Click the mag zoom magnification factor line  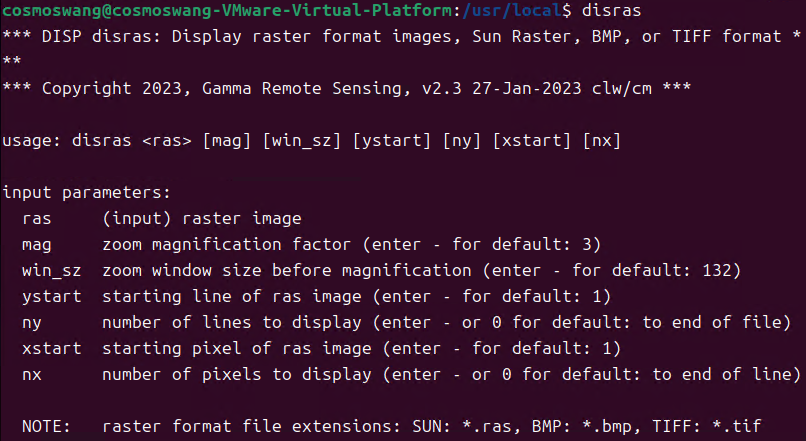tap(312, 244)
